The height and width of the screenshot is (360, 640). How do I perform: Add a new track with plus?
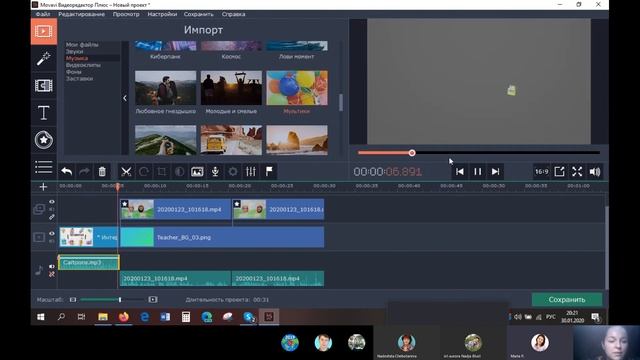[43, 187]
